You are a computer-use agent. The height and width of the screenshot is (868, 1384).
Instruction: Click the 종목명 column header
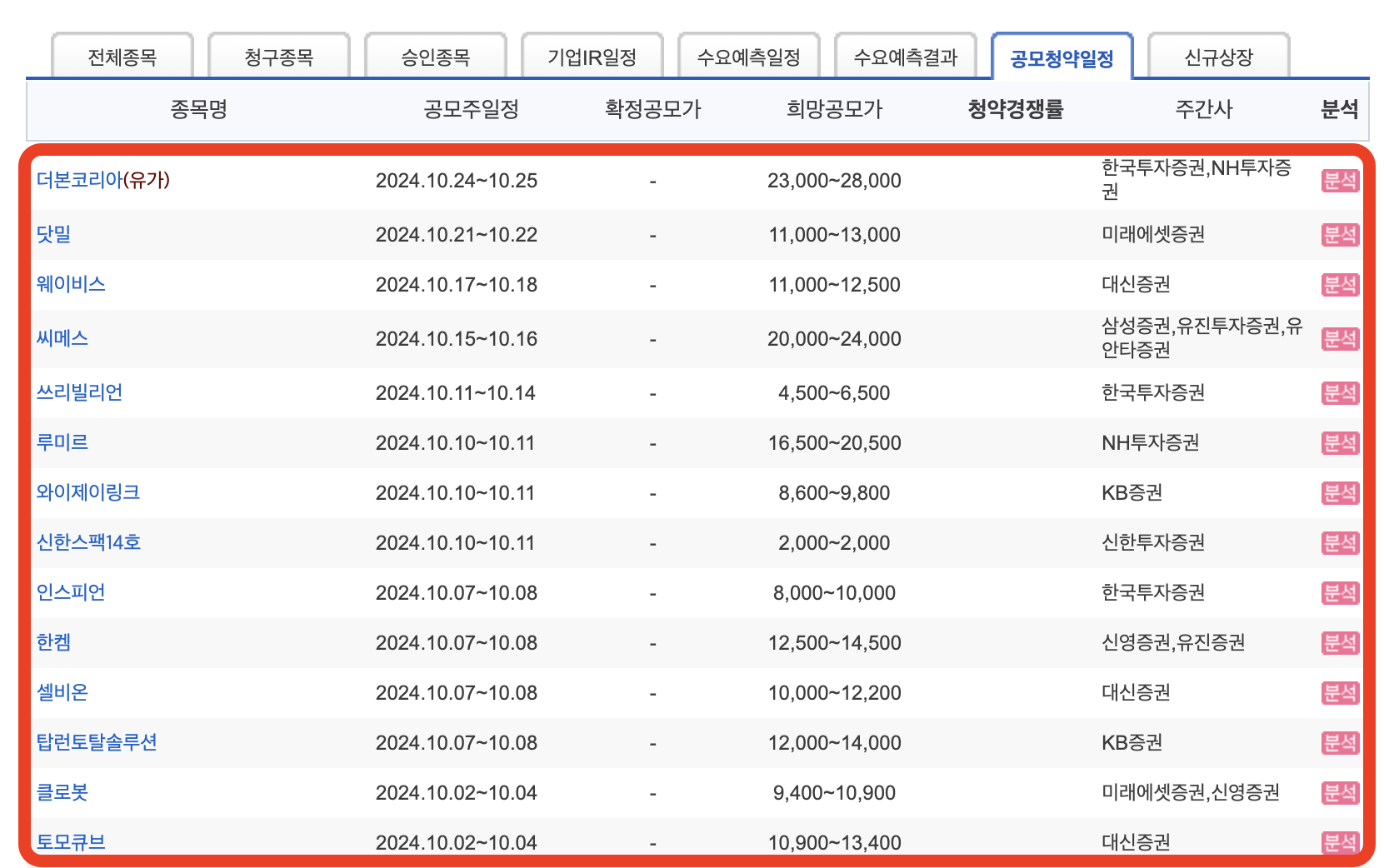198,109
